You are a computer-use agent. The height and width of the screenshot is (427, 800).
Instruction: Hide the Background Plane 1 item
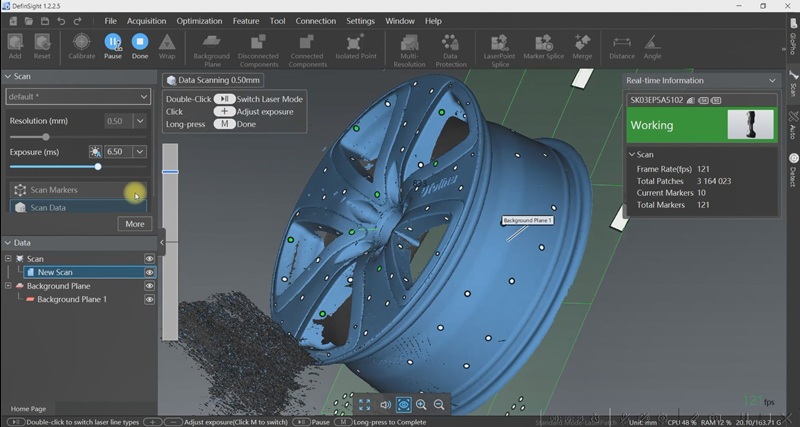150,299
